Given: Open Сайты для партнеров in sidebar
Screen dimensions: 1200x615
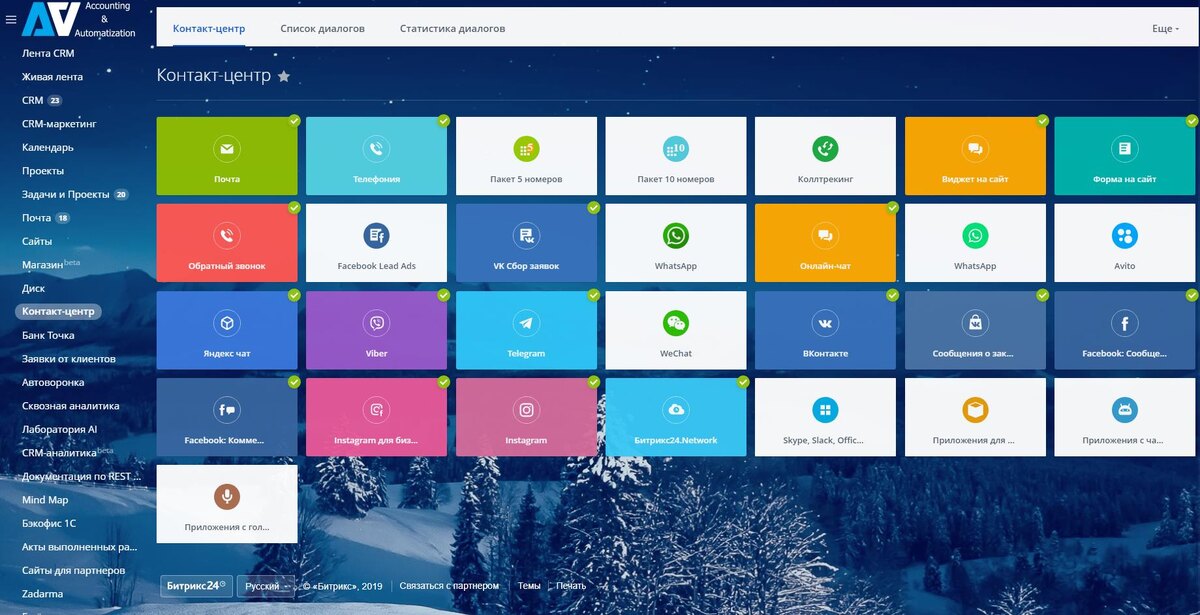Looking at the screenshot, I should [74, 570].
